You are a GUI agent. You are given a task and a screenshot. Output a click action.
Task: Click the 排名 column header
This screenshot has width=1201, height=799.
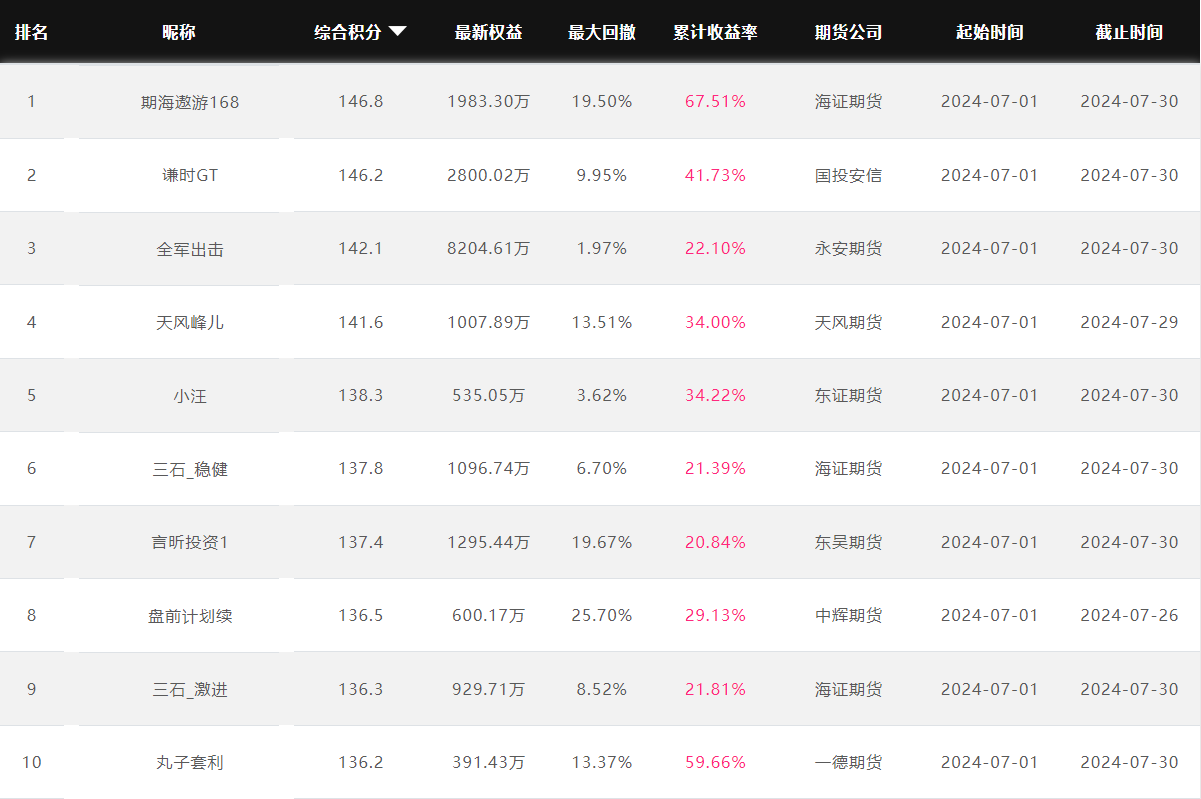31,32
